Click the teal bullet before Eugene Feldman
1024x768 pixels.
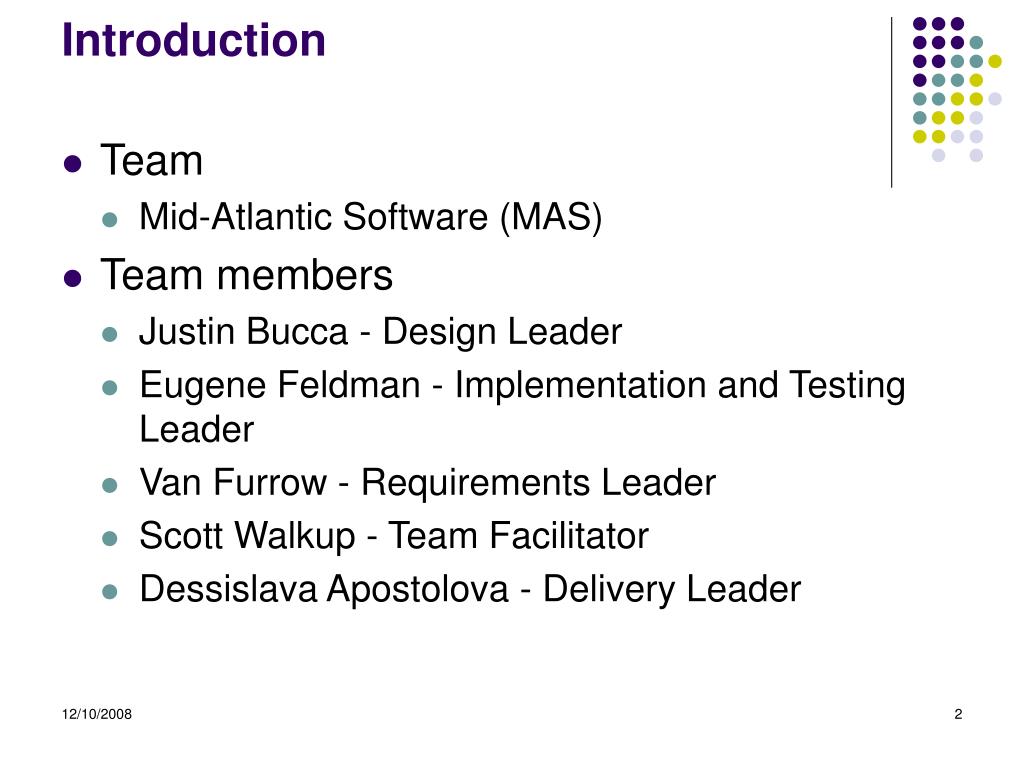(110, 388)
